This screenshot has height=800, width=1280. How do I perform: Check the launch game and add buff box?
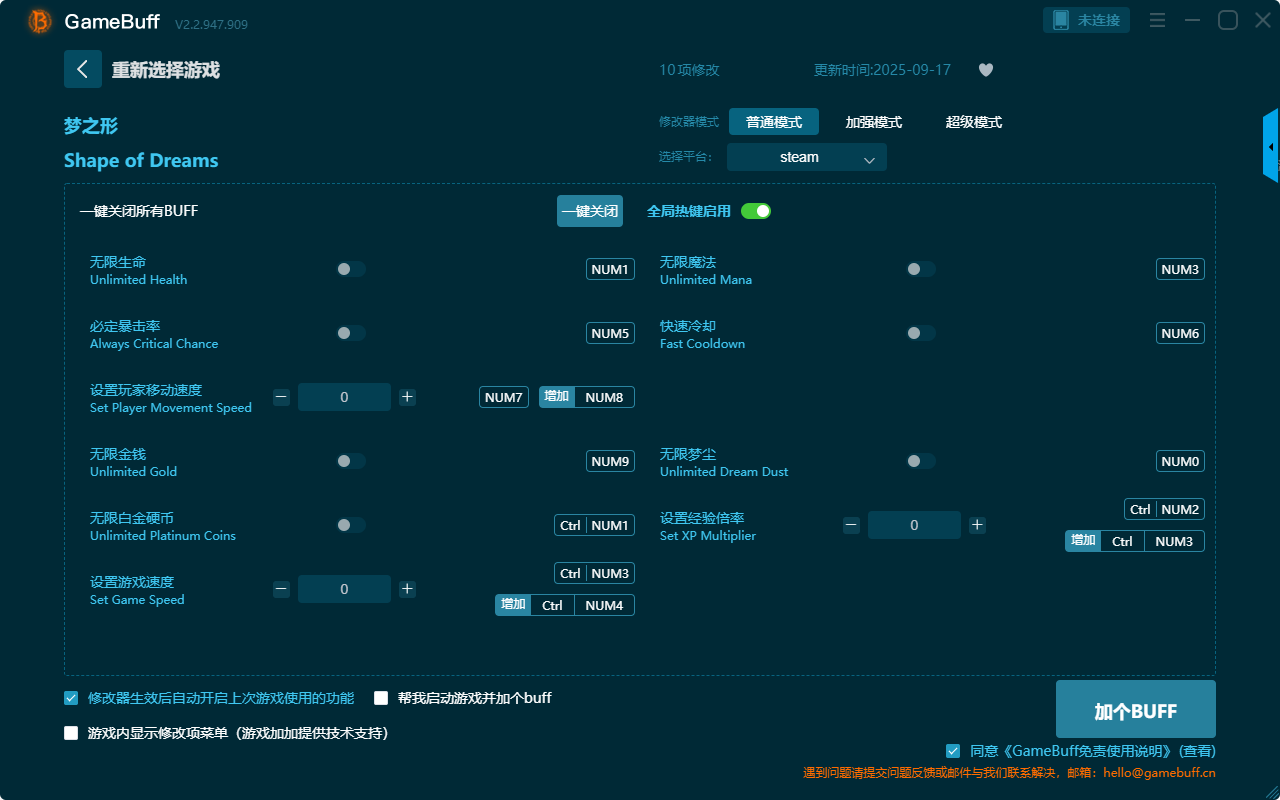pos(381,698)
